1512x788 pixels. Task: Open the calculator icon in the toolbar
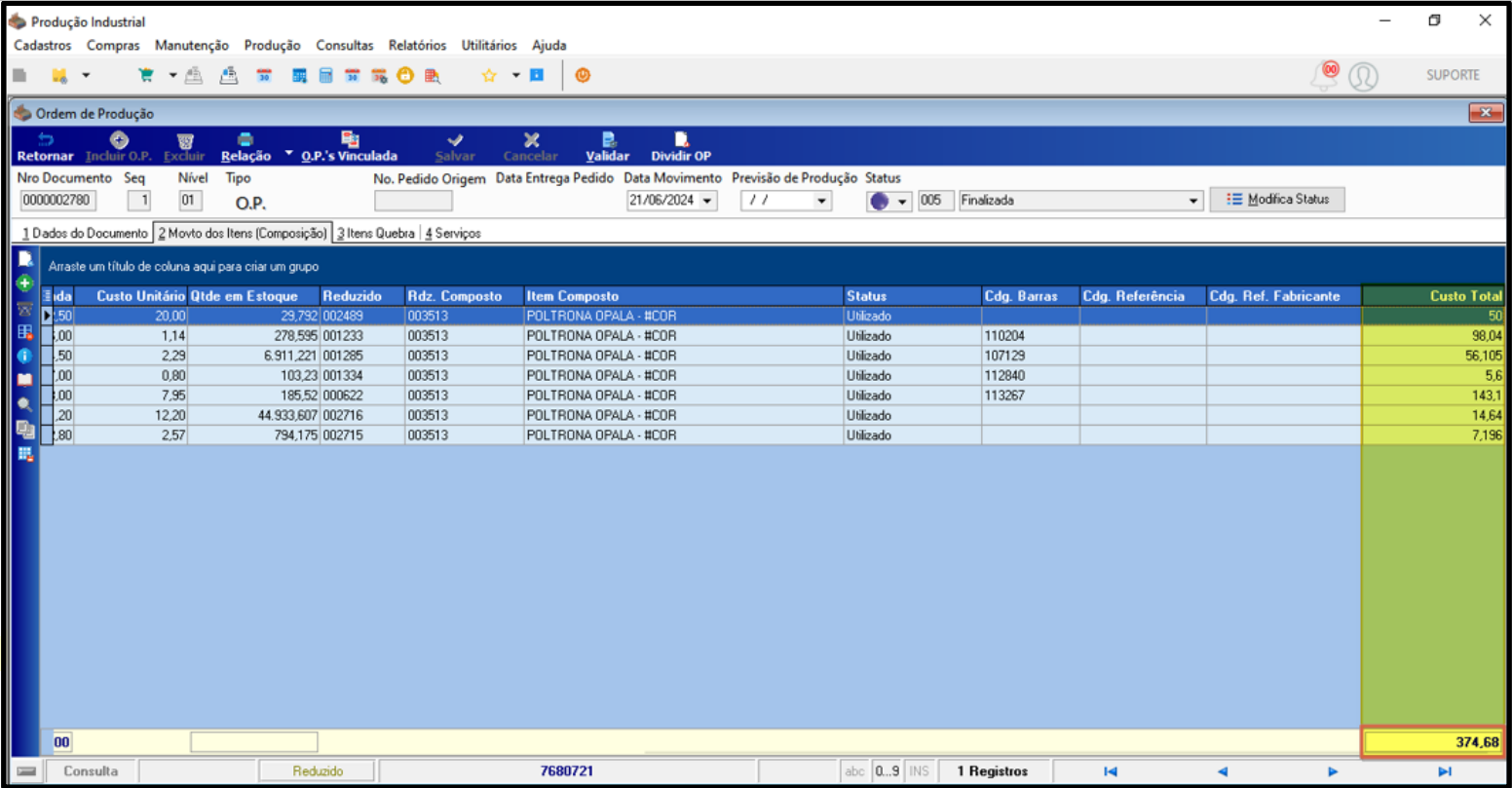point(326,75)
